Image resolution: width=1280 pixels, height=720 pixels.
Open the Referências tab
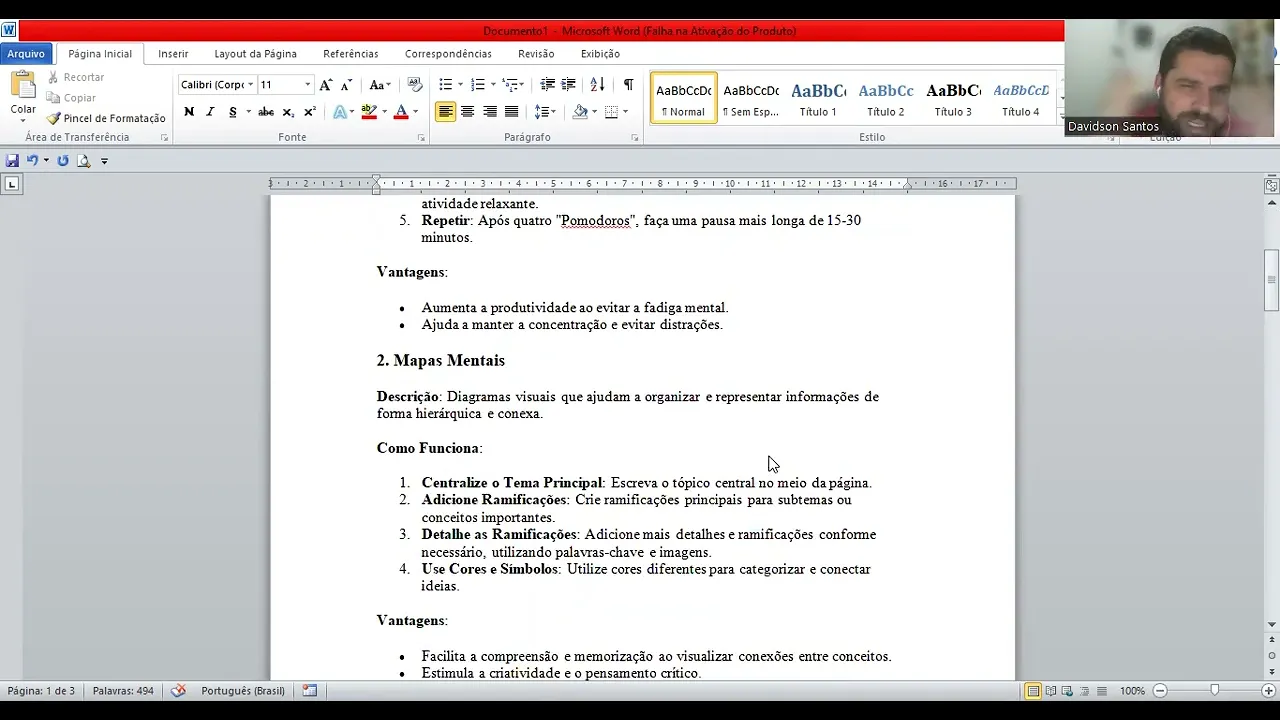[x=351, y=54]
